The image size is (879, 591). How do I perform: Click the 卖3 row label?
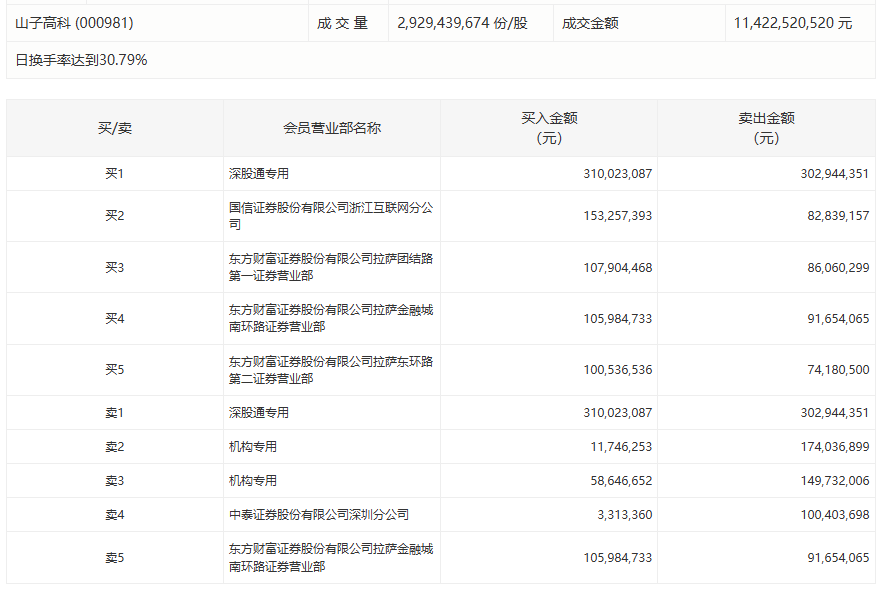click(114, 481)
